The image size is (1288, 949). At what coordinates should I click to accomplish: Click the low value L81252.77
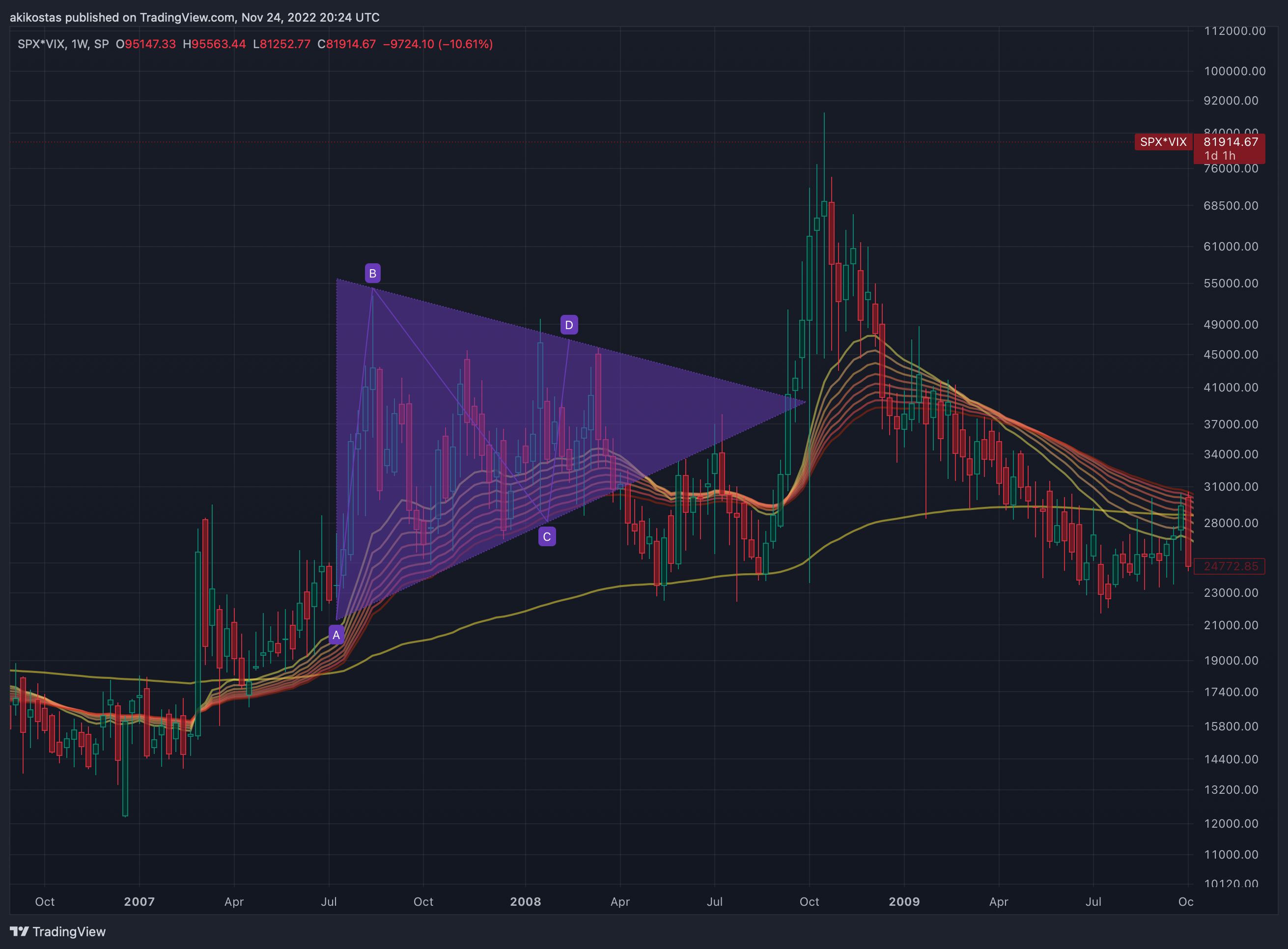coord(281,44)
